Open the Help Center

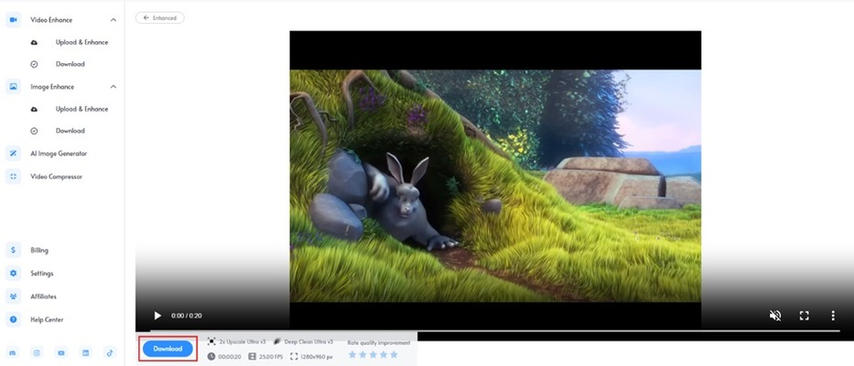[46, 320]
